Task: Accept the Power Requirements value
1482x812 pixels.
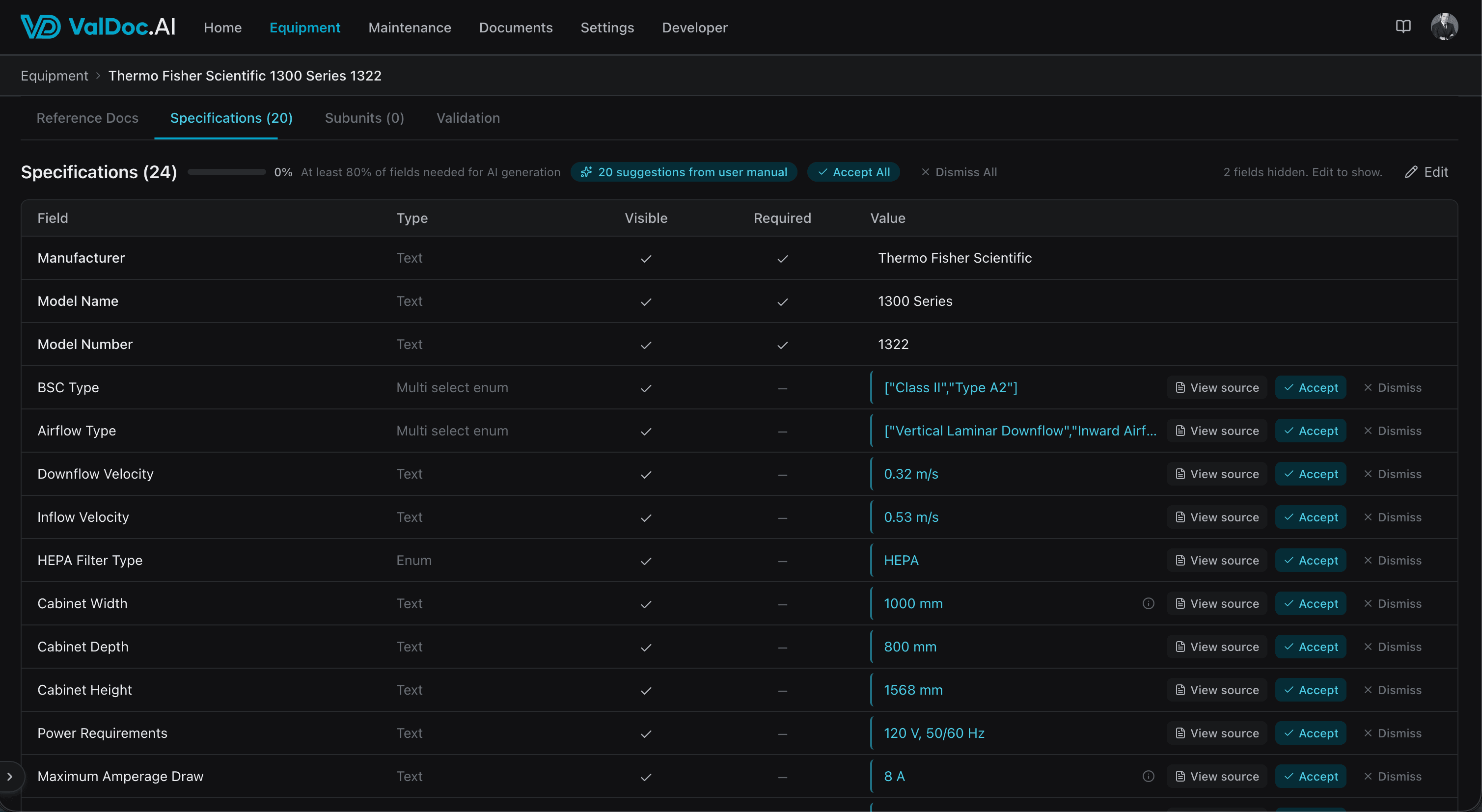Action: click(1311, 732)
